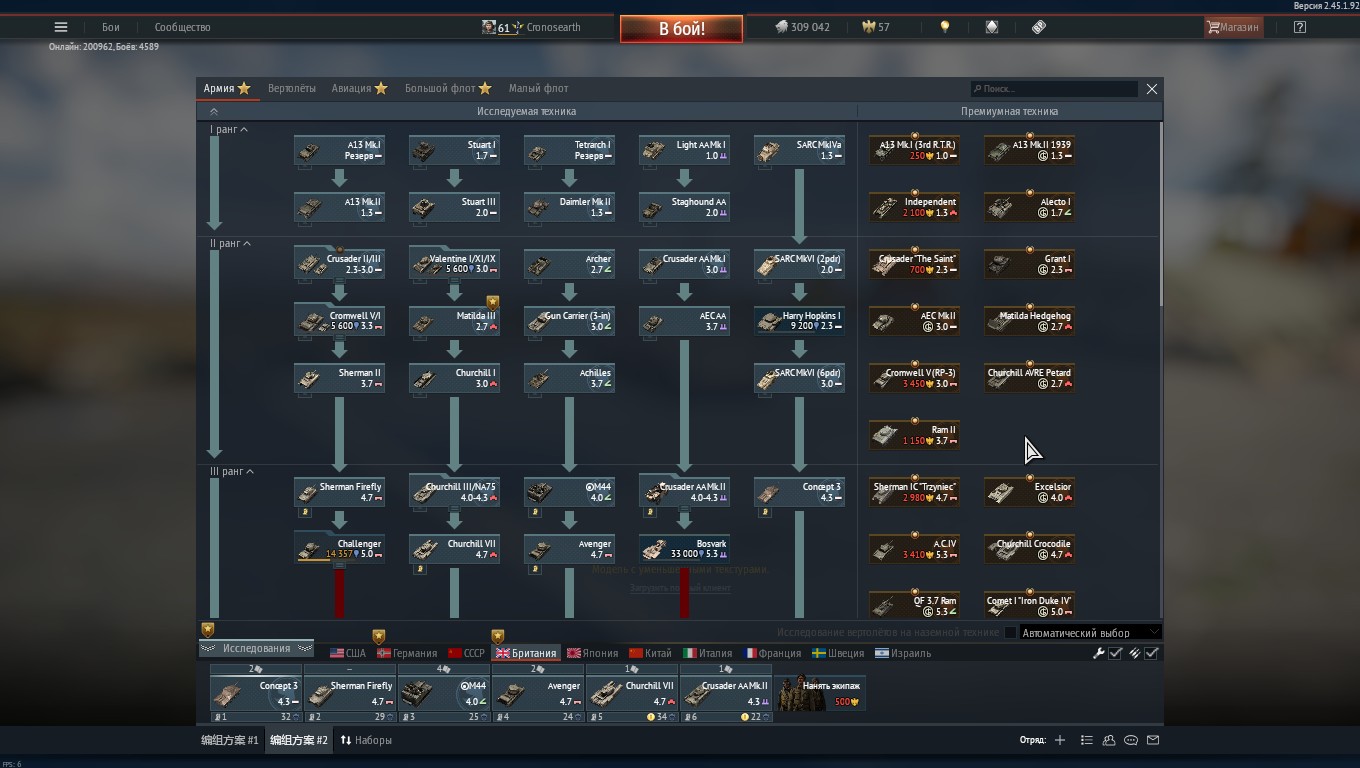This screenshot has height=768, width=1360.
Task: Close the research window with X
Action: point(1151,88)
